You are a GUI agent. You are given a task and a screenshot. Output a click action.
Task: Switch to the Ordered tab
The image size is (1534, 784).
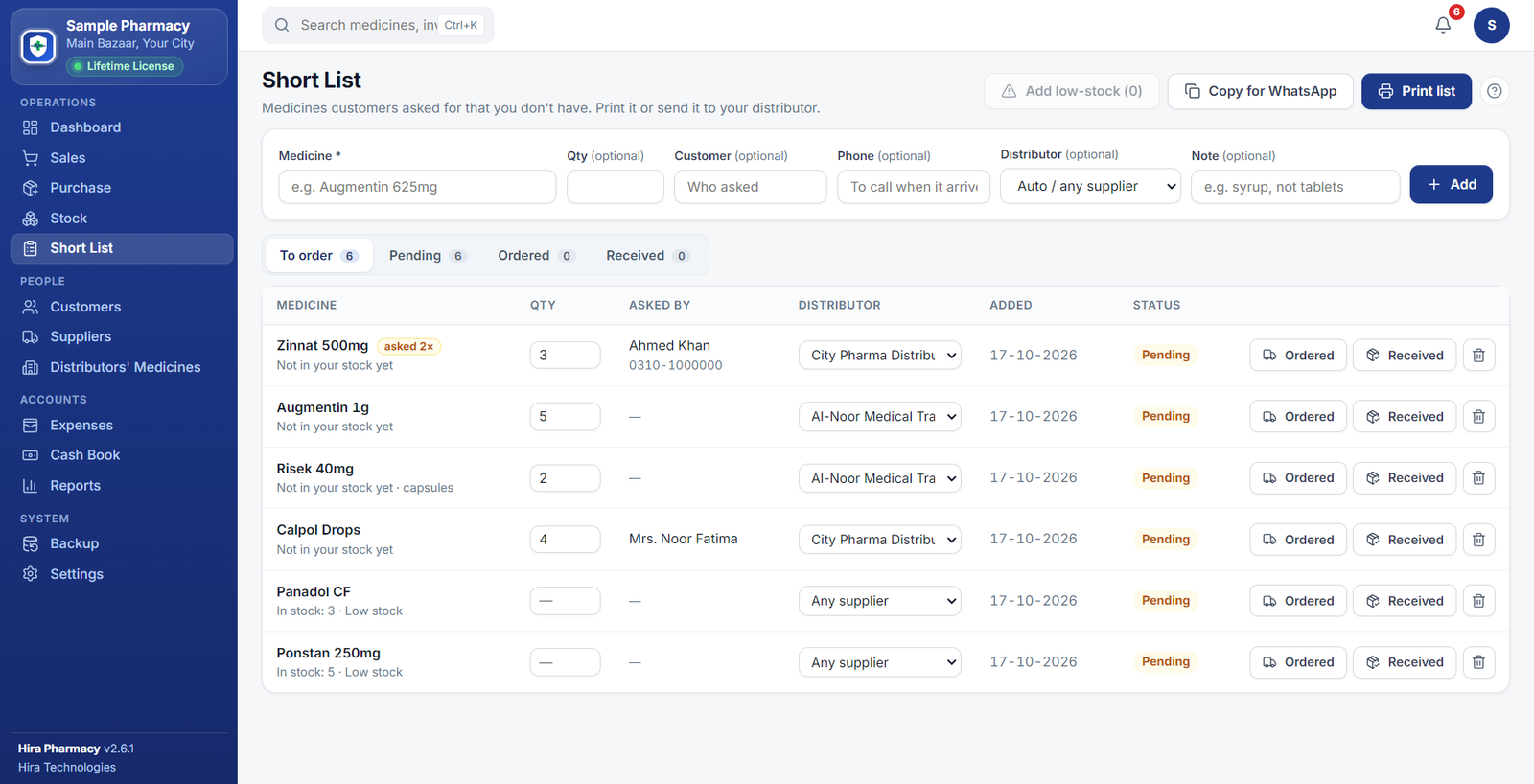click(536, 256)
